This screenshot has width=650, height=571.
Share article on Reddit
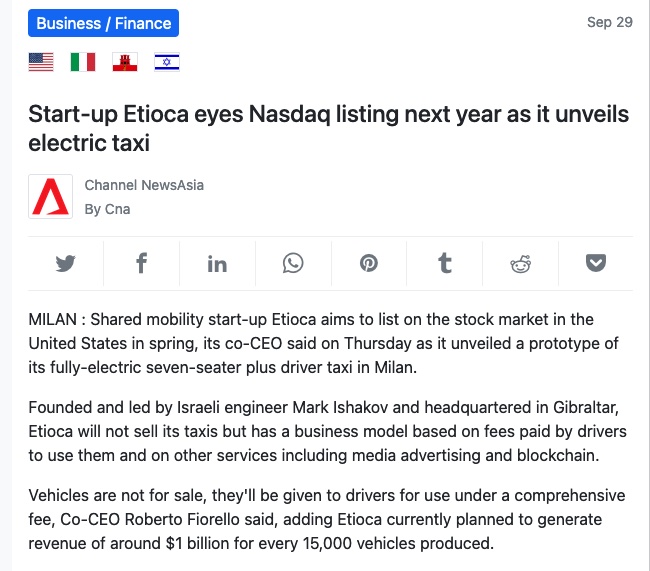[521, 264]
